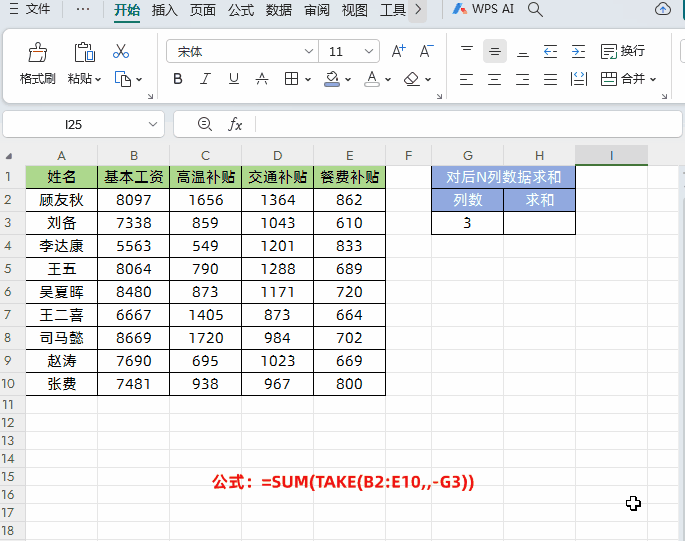Image resolution: width=685 pixels, height=541 pixels.
Task: Align text left horizontally
Action: (x=467, y=79)
